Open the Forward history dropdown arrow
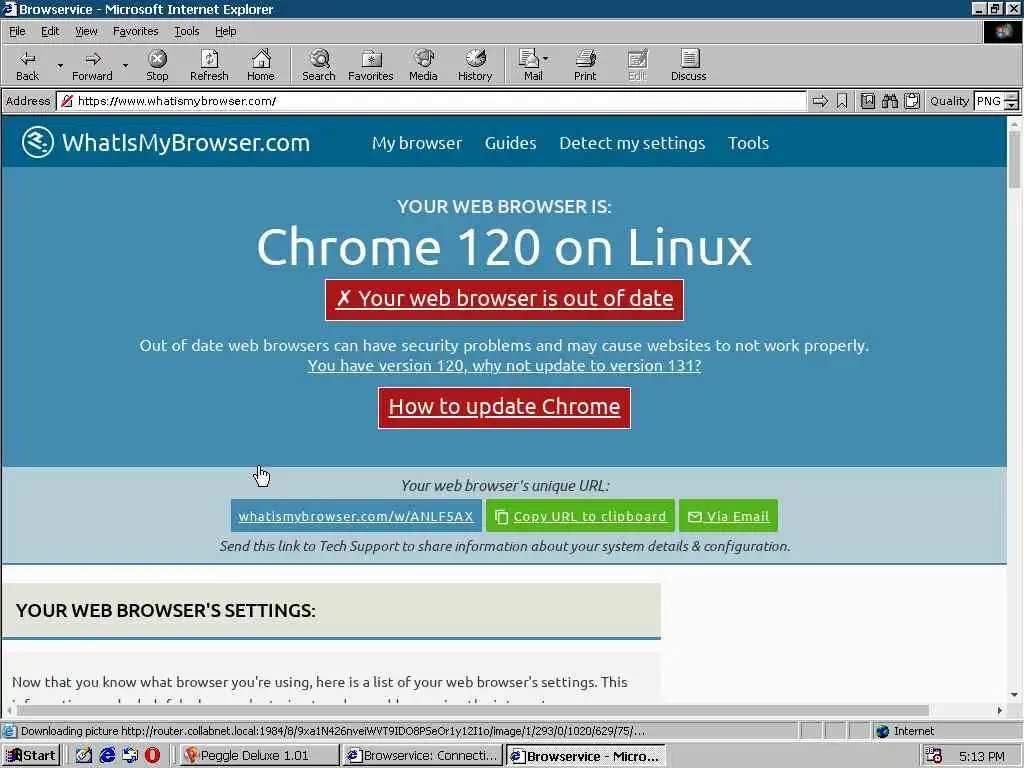 tap(125, 65)
